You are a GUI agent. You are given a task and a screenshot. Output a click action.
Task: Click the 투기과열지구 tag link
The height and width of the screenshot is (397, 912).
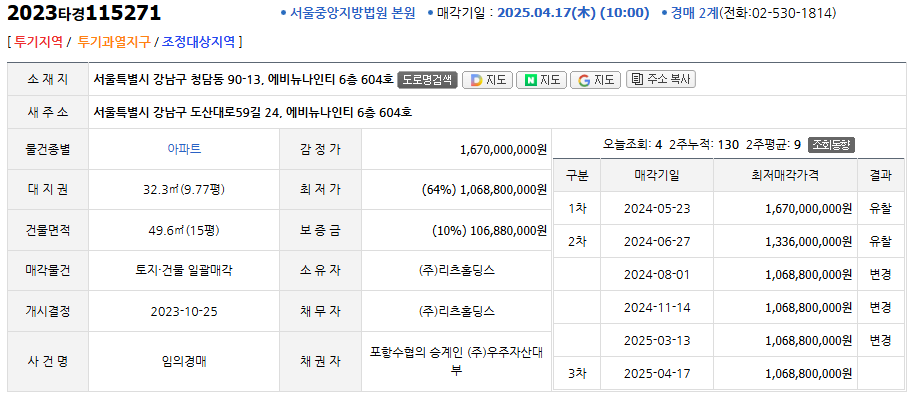tap(113, 41)
